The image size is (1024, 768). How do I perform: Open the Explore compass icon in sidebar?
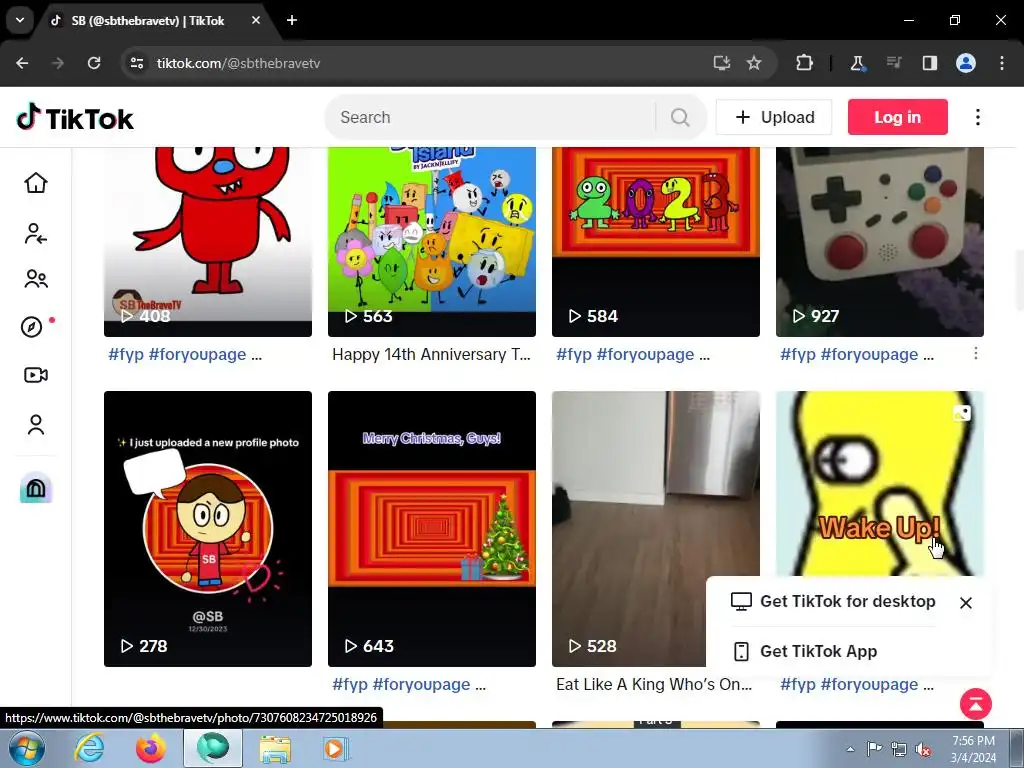[x=32, y=327]
